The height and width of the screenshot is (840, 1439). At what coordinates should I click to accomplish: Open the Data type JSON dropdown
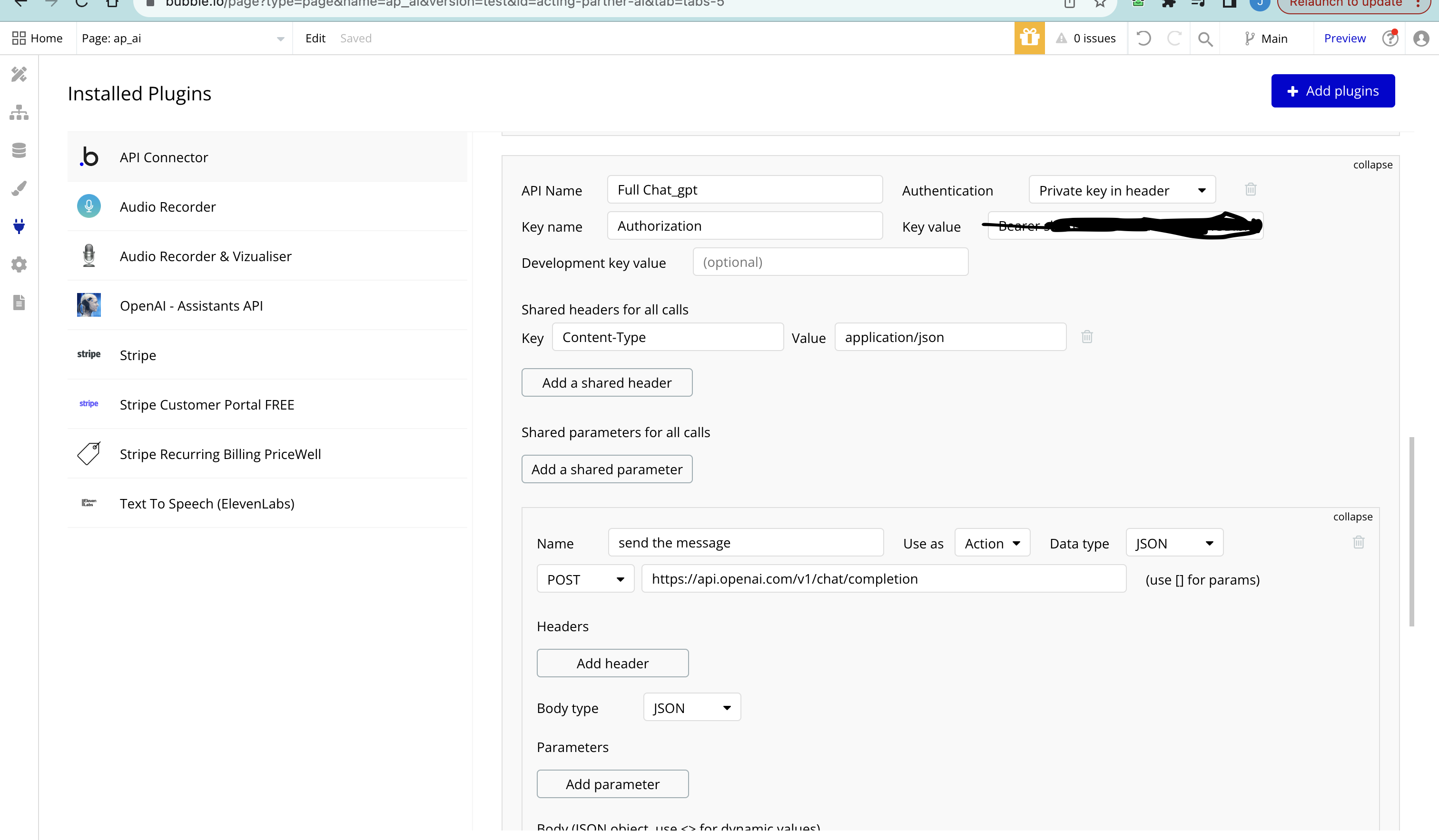pos(1174,543)
